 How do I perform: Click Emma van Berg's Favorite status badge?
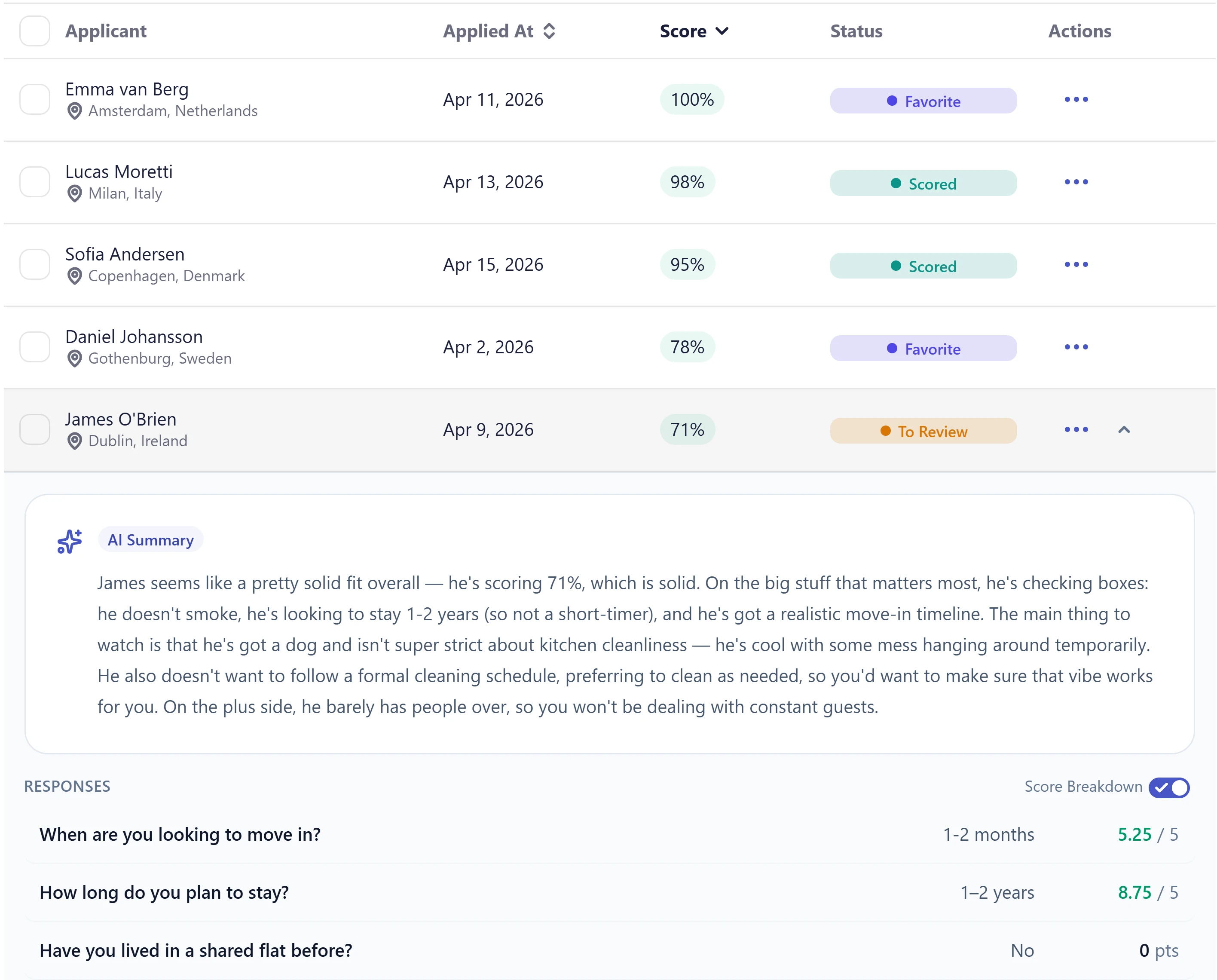click(923, 101)
